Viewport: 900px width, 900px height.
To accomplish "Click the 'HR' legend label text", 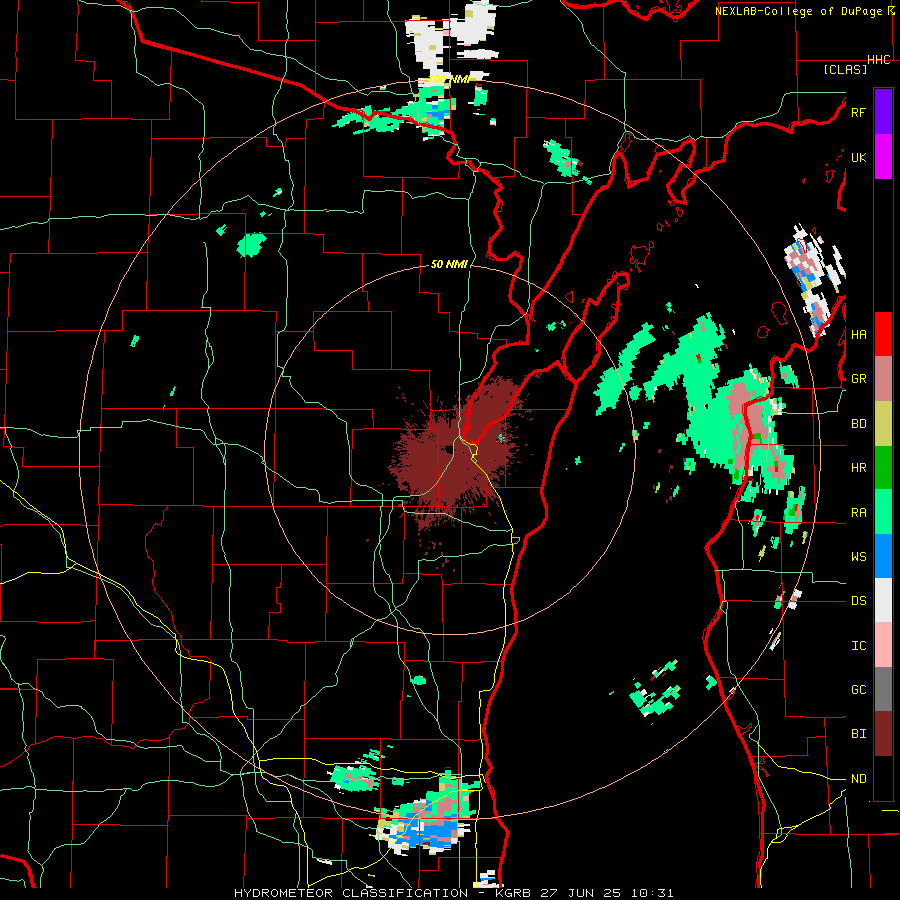I will tap(858, 468).
